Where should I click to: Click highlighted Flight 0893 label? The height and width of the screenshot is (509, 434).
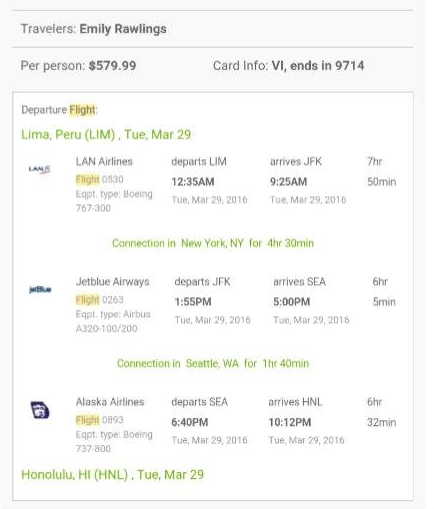pyautogui.click(x=99, y=420)
